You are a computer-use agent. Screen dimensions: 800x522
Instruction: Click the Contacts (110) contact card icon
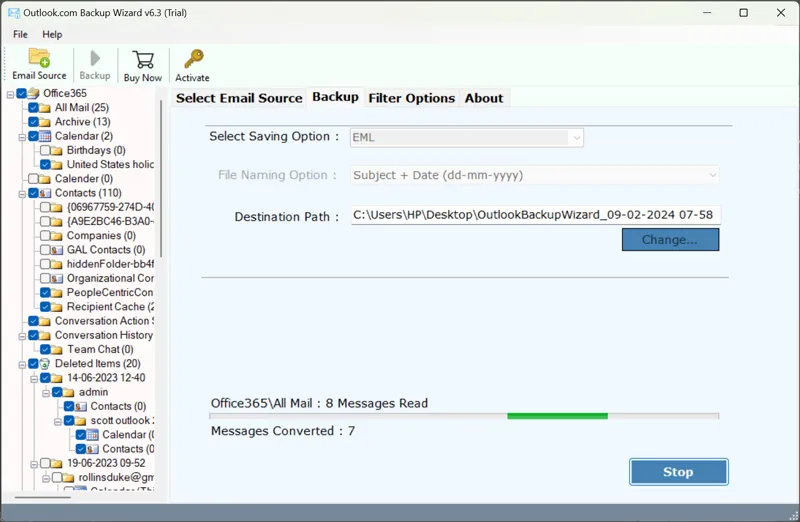(45, 193)
